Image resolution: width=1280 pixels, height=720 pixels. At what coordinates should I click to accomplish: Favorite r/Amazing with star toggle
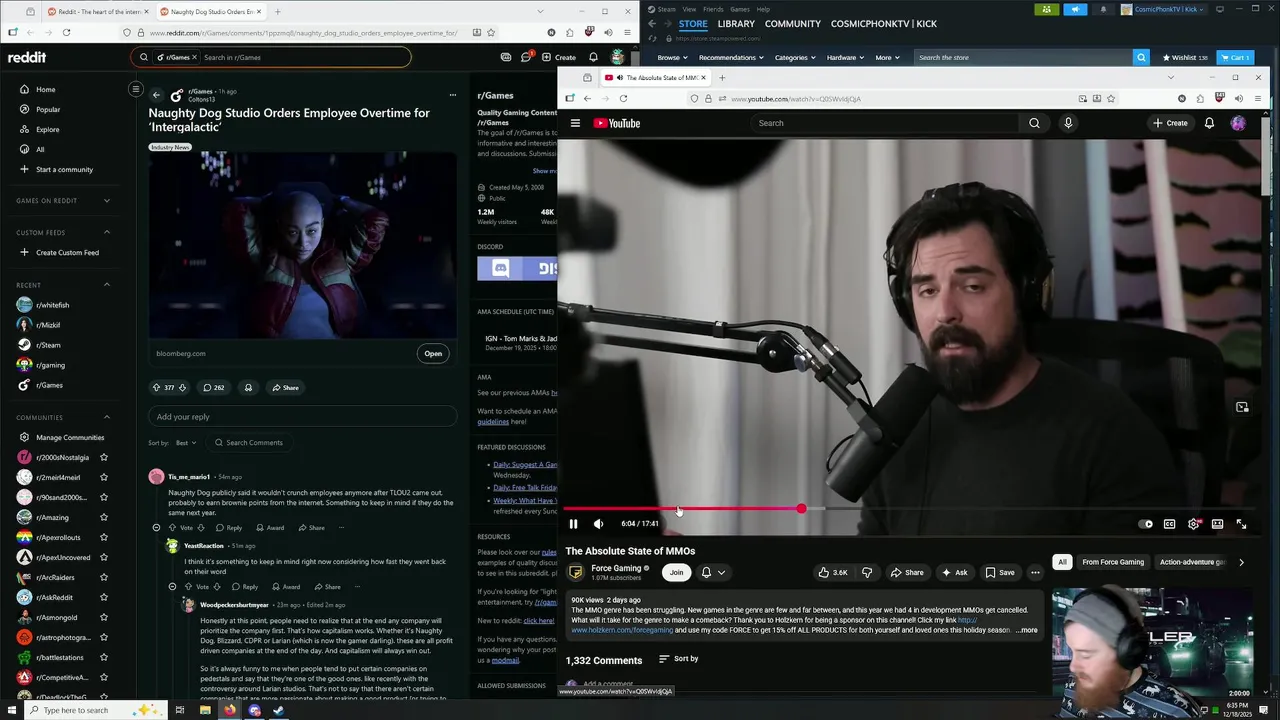pos(104,517)
